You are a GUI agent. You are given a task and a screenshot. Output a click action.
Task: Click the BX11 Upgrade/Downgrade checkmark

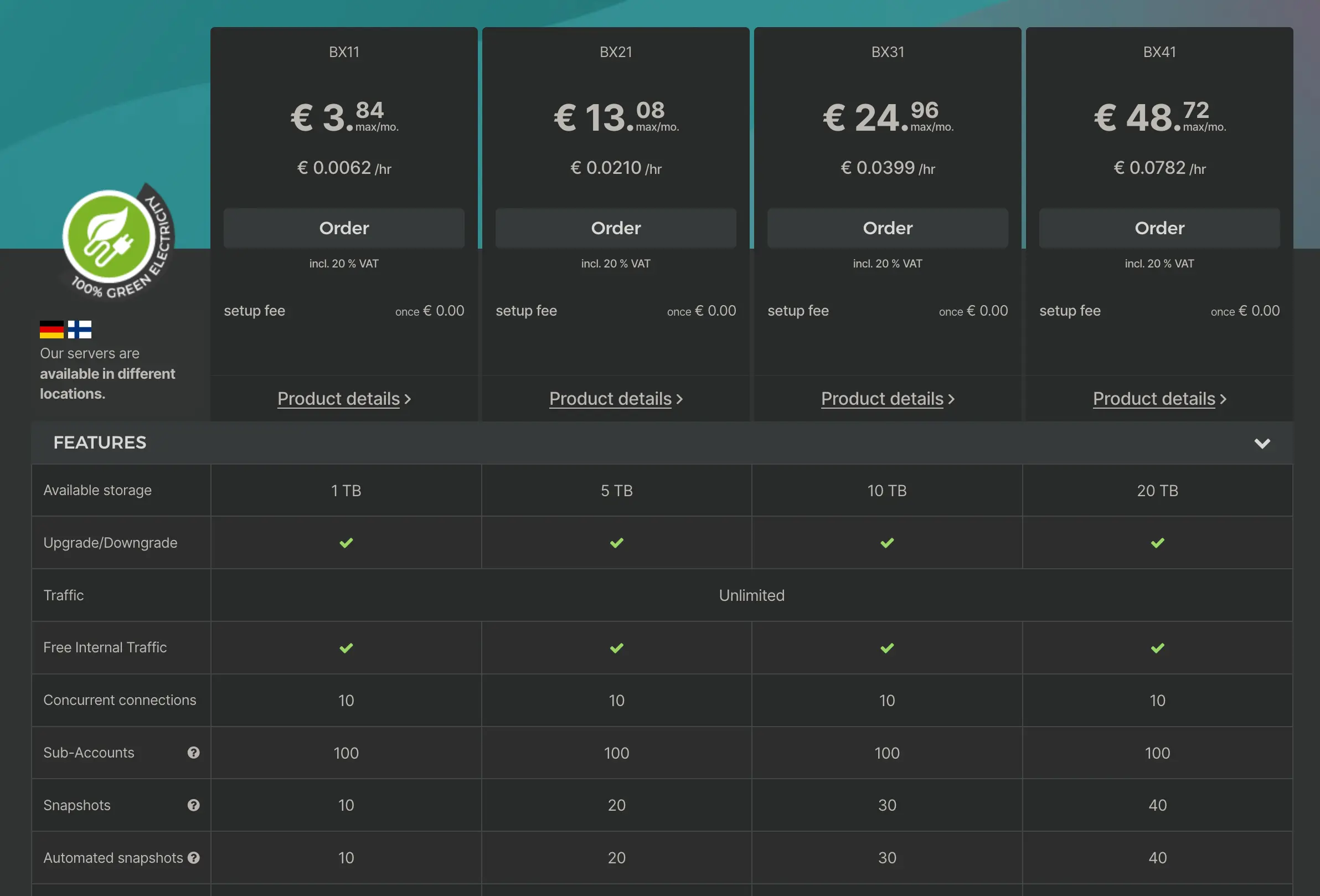point(346,543)
